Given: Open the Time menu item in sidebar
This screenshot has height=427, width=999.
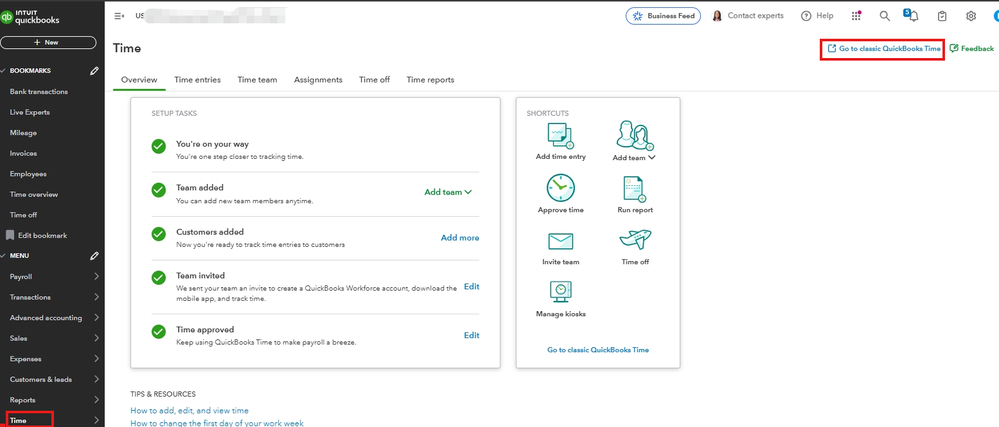Looking at the screenshot, I should (x=52, y=420).
